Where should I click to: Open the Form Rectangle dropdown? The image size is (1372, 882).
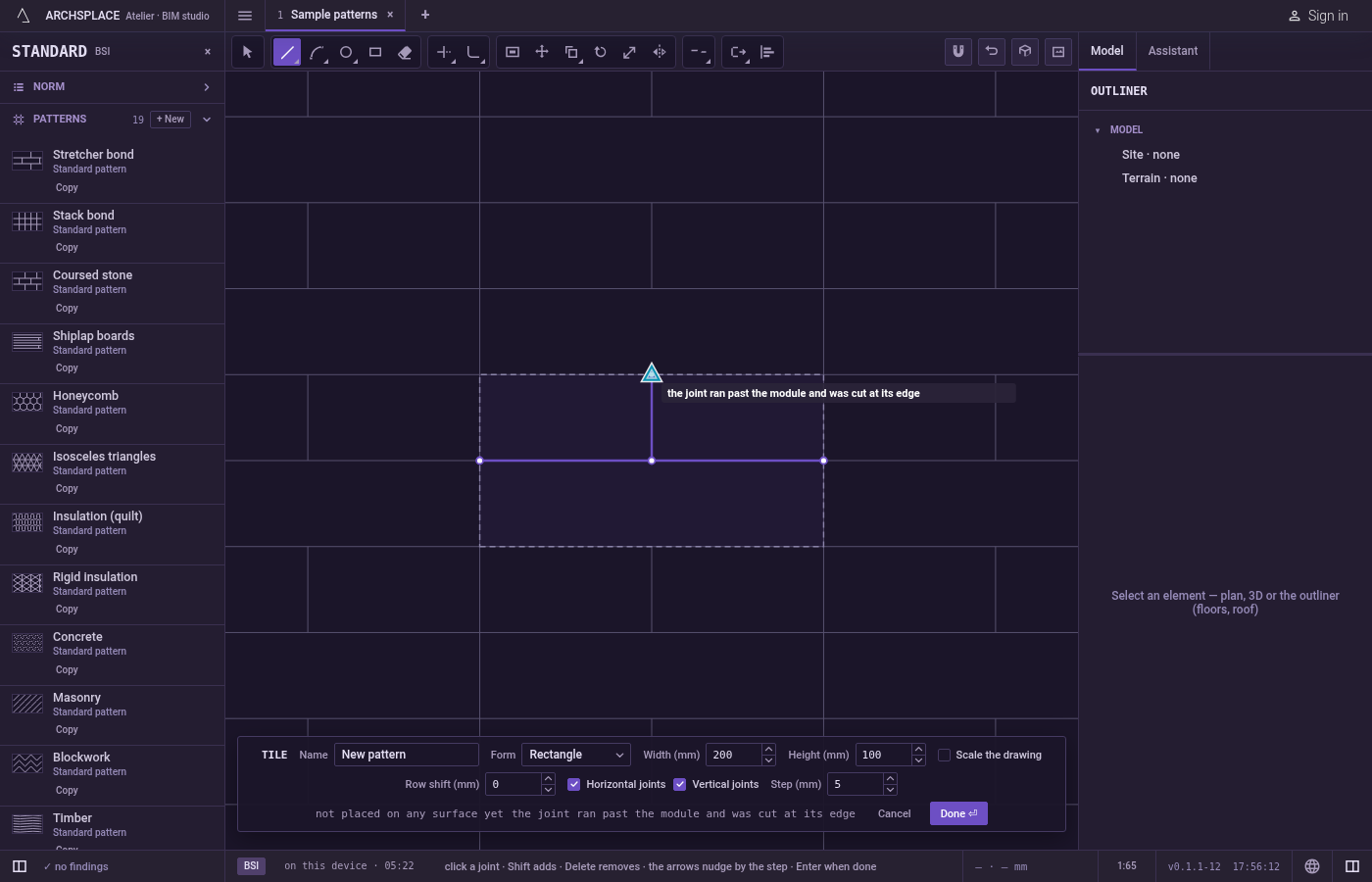[575, 755]
